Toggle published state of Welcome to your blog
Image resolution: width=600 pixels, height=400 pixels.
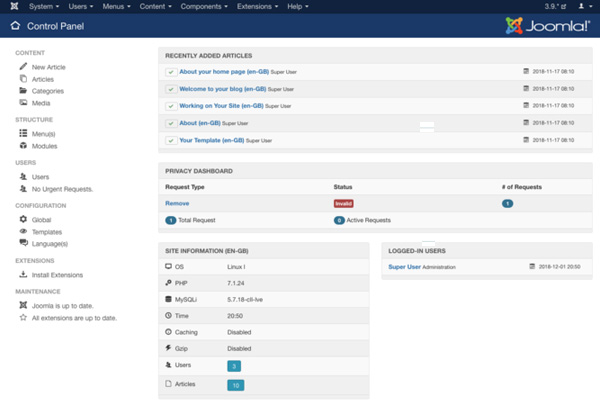pyautogui.click(x=171, y=89)
